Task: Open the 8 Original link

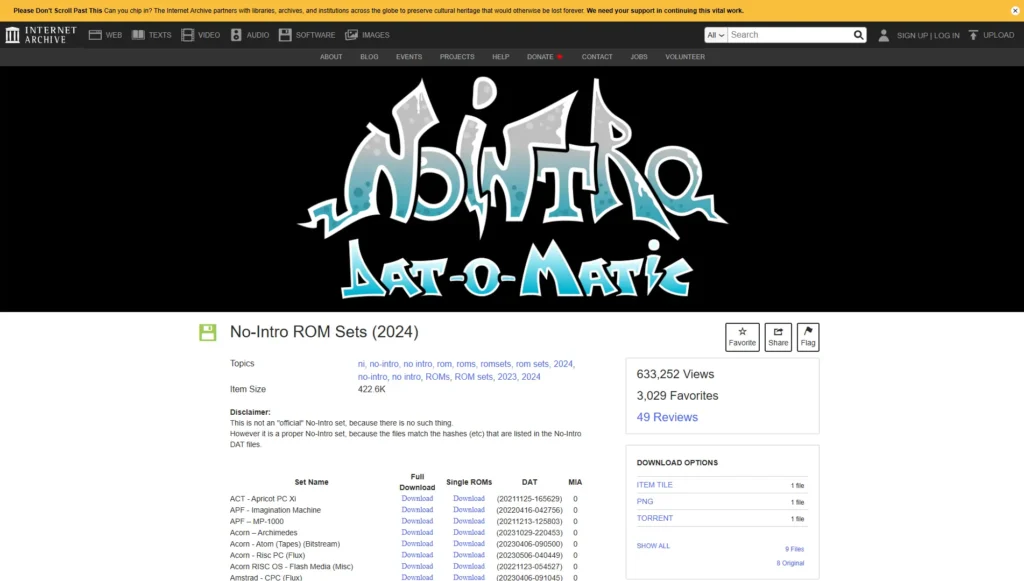Action: (x=790, y=563)
